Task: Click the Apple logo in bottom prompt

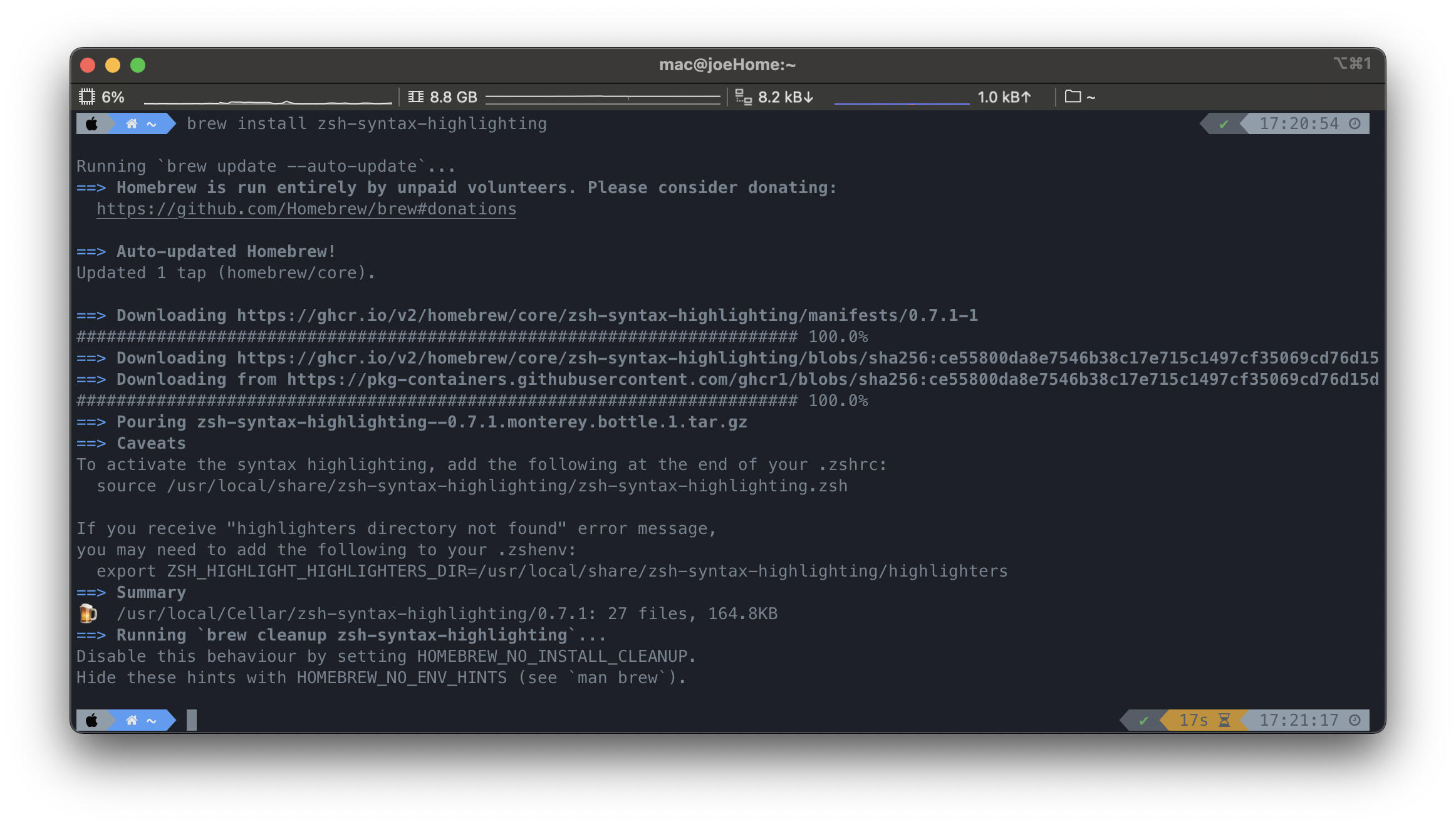Action: coord(91,720)
